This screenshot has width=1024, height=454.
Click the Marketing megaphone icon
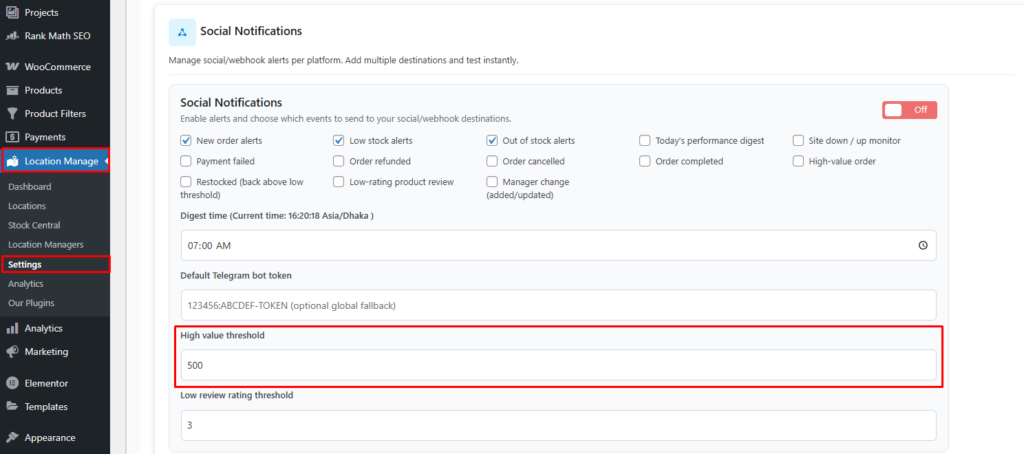pos(12,352)
